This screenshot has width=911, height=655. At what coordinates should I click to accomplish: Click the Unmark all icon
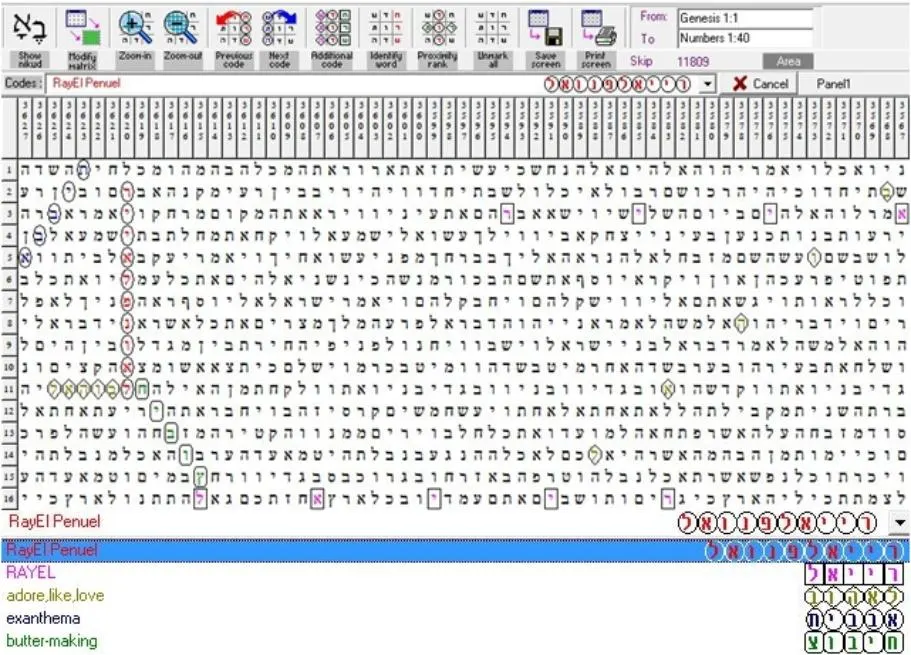[x=492, y=28]
